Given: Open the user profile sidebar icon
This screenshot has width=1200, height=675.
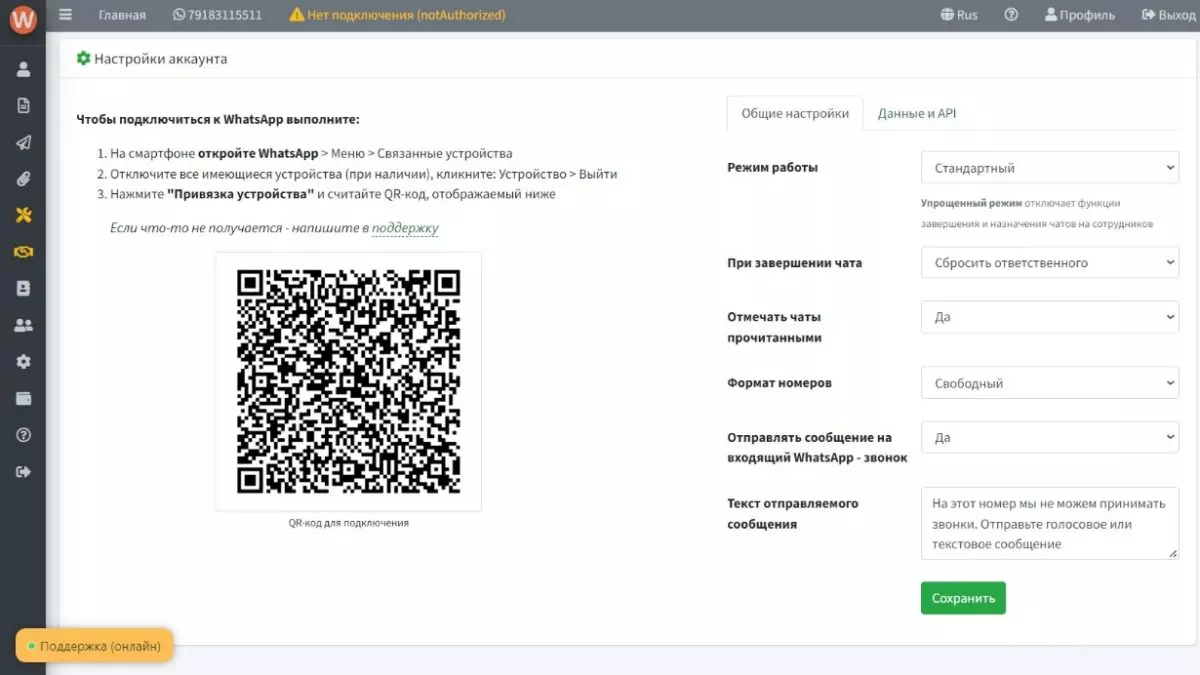Looking at the screenshot, I should click(x=23, y=69).
